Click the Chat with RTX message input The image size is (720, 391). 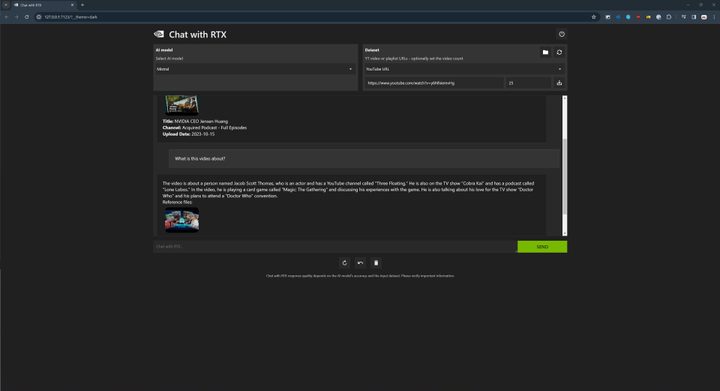(335, 246)
